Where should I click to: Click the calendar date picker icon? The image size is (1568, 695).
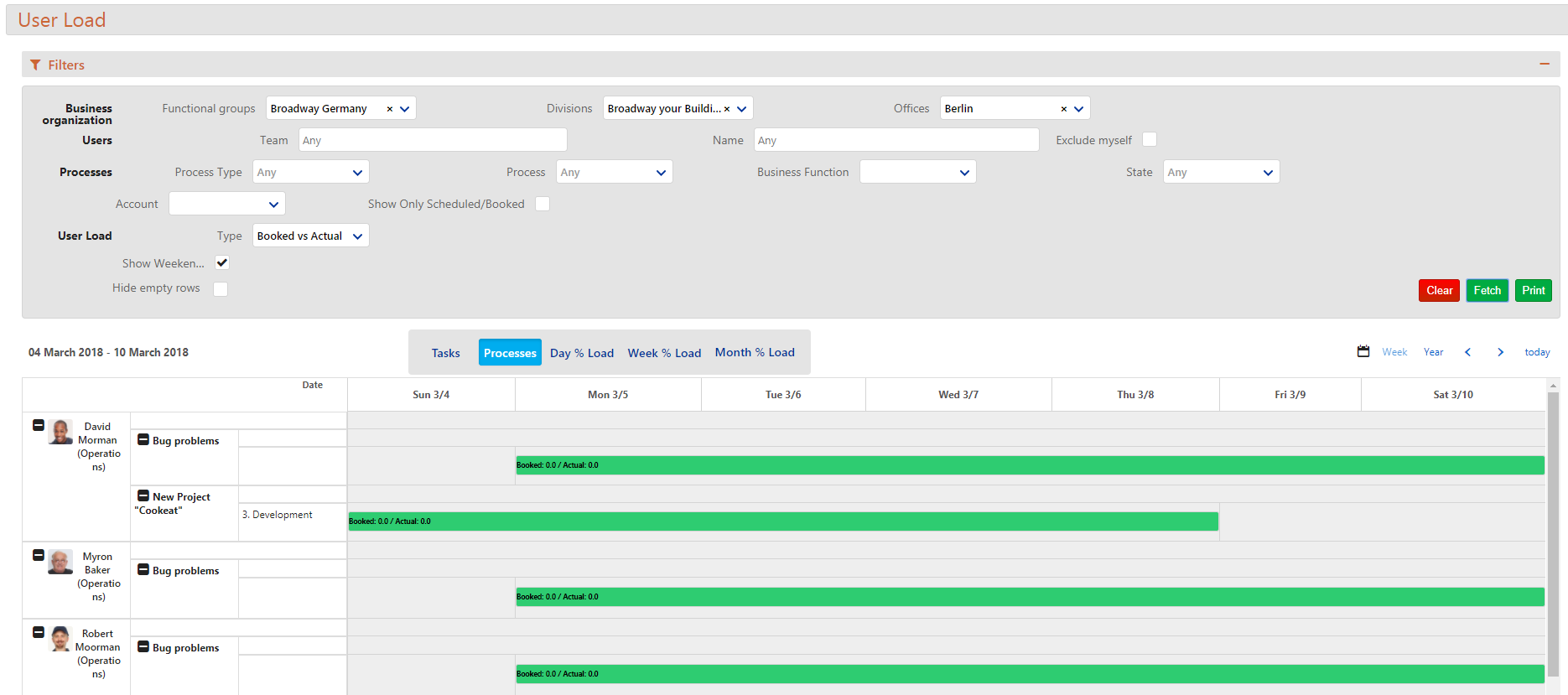pos(1363,352)
